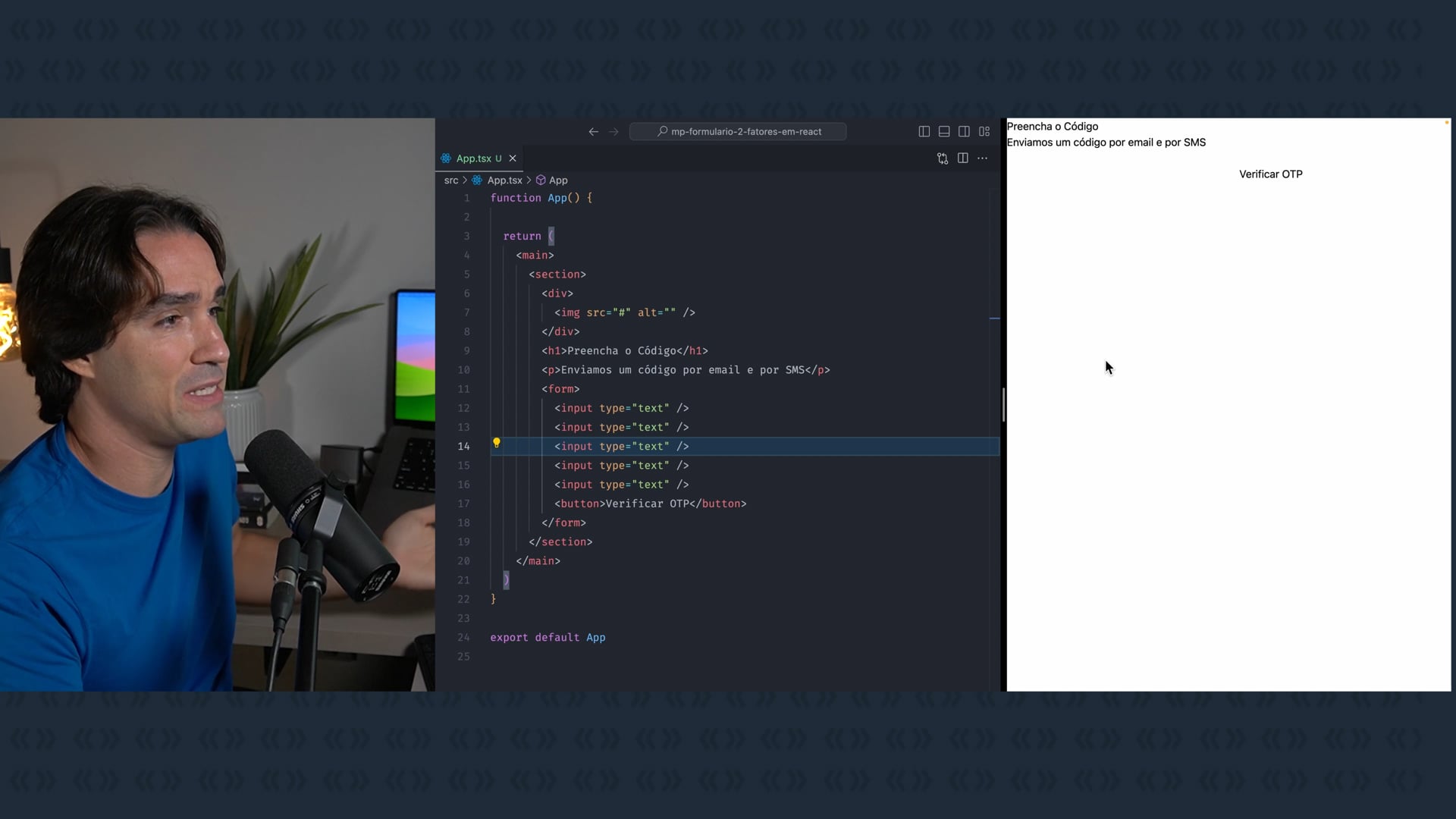
Task: Click the editor vertical scrollbar overview ruler
Action: click(995, 379)
